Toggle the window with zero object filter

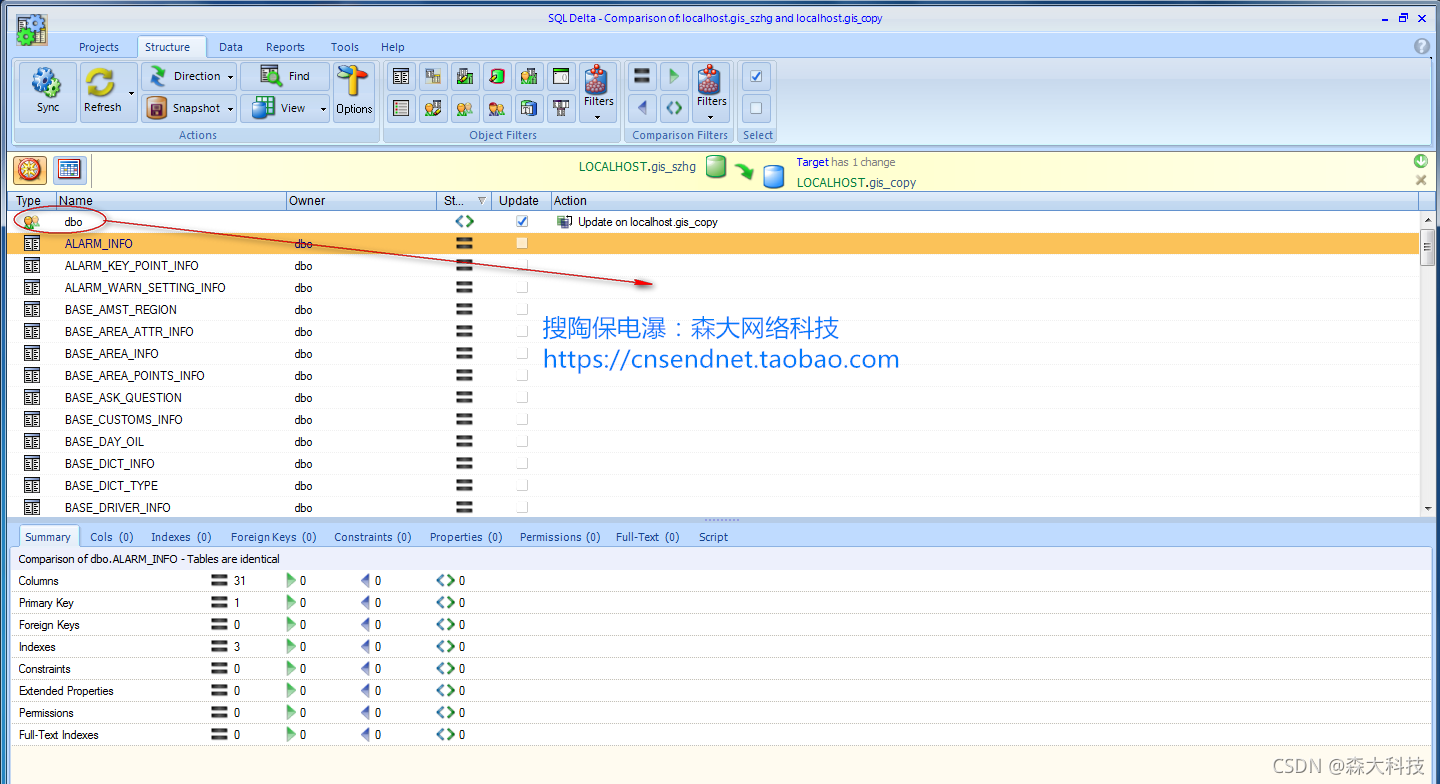click(x=561, y=76)
